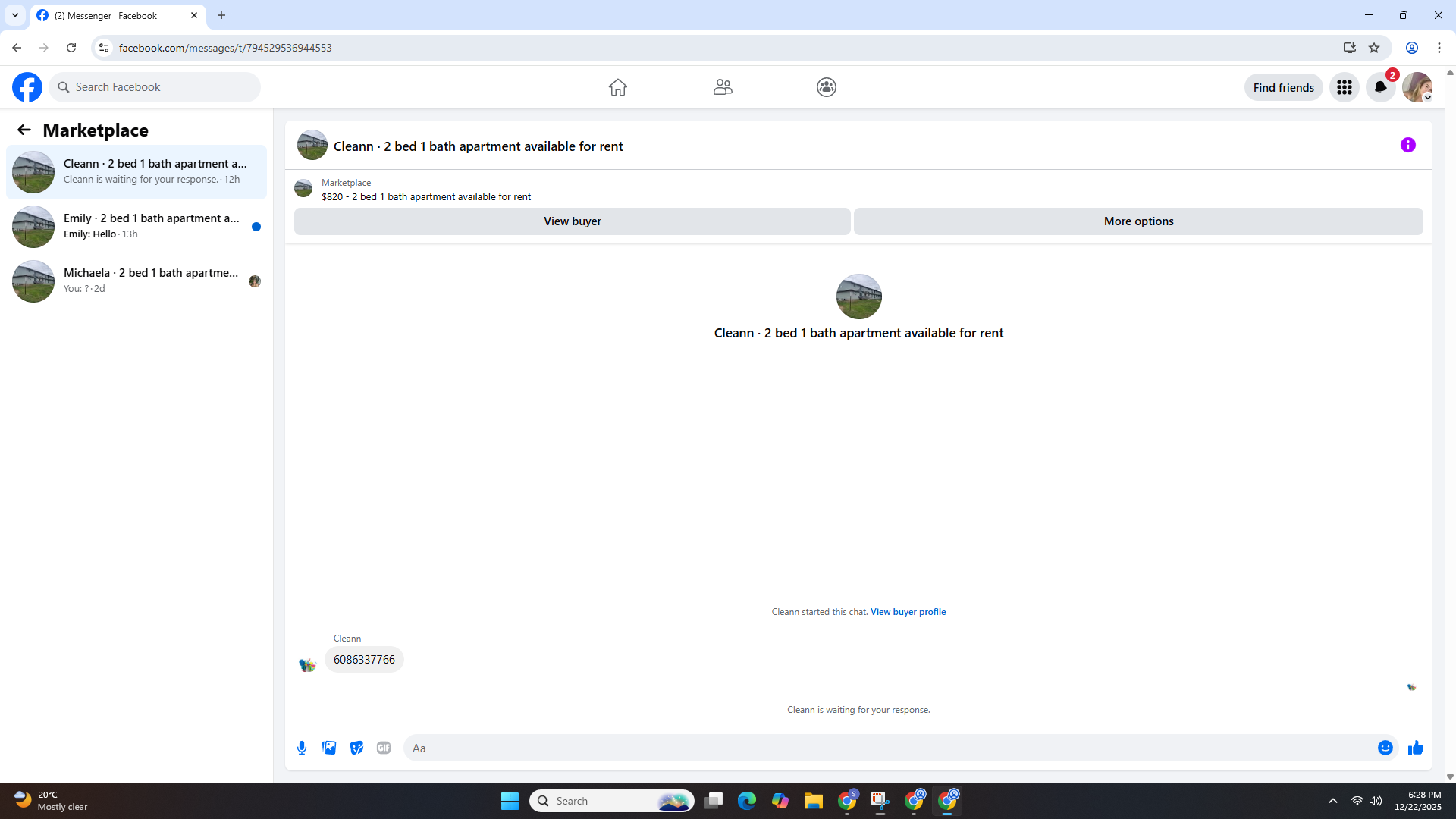The width and height of the screenshot is (1456, 819).
Task: Open the Friends tab
Action: (722, 87)
